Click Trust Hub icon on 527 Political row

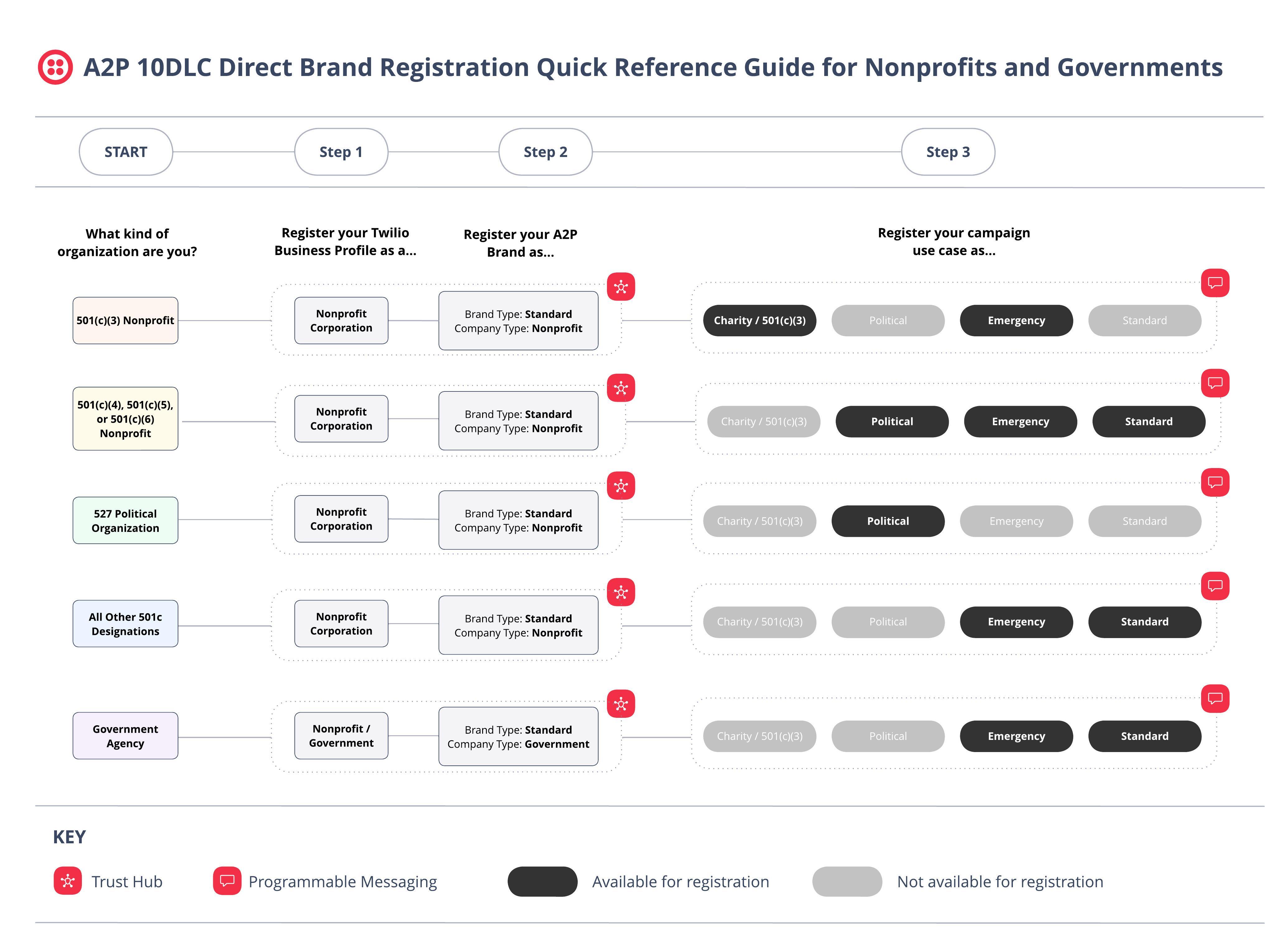(621, 486)
